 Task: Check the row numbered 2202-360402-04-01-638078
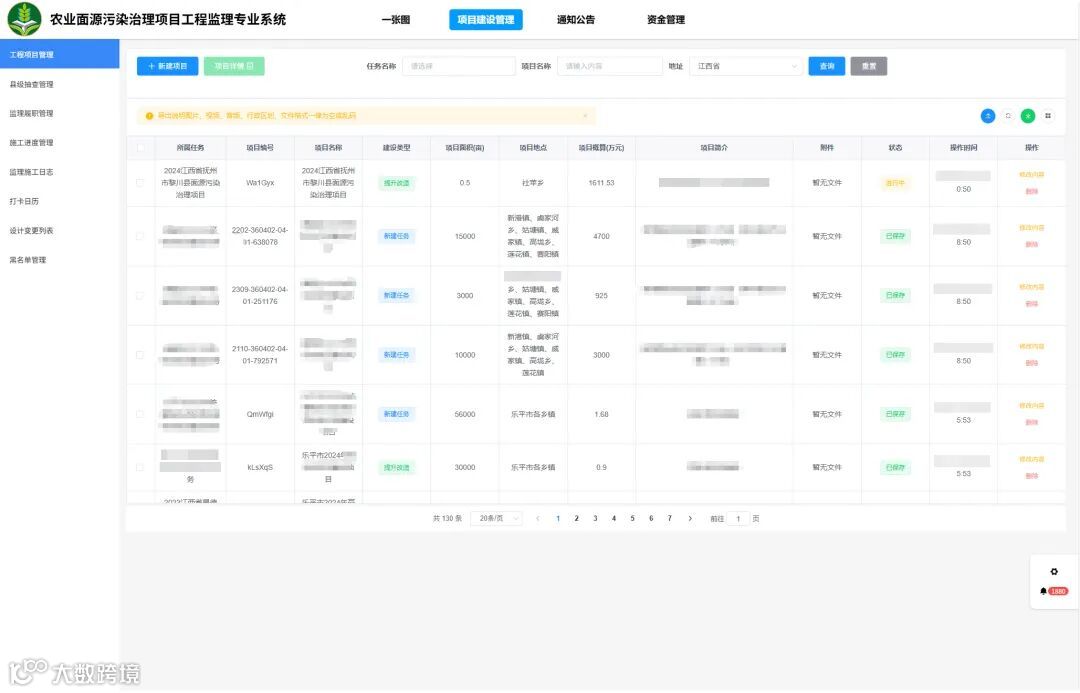coord(141,236)
